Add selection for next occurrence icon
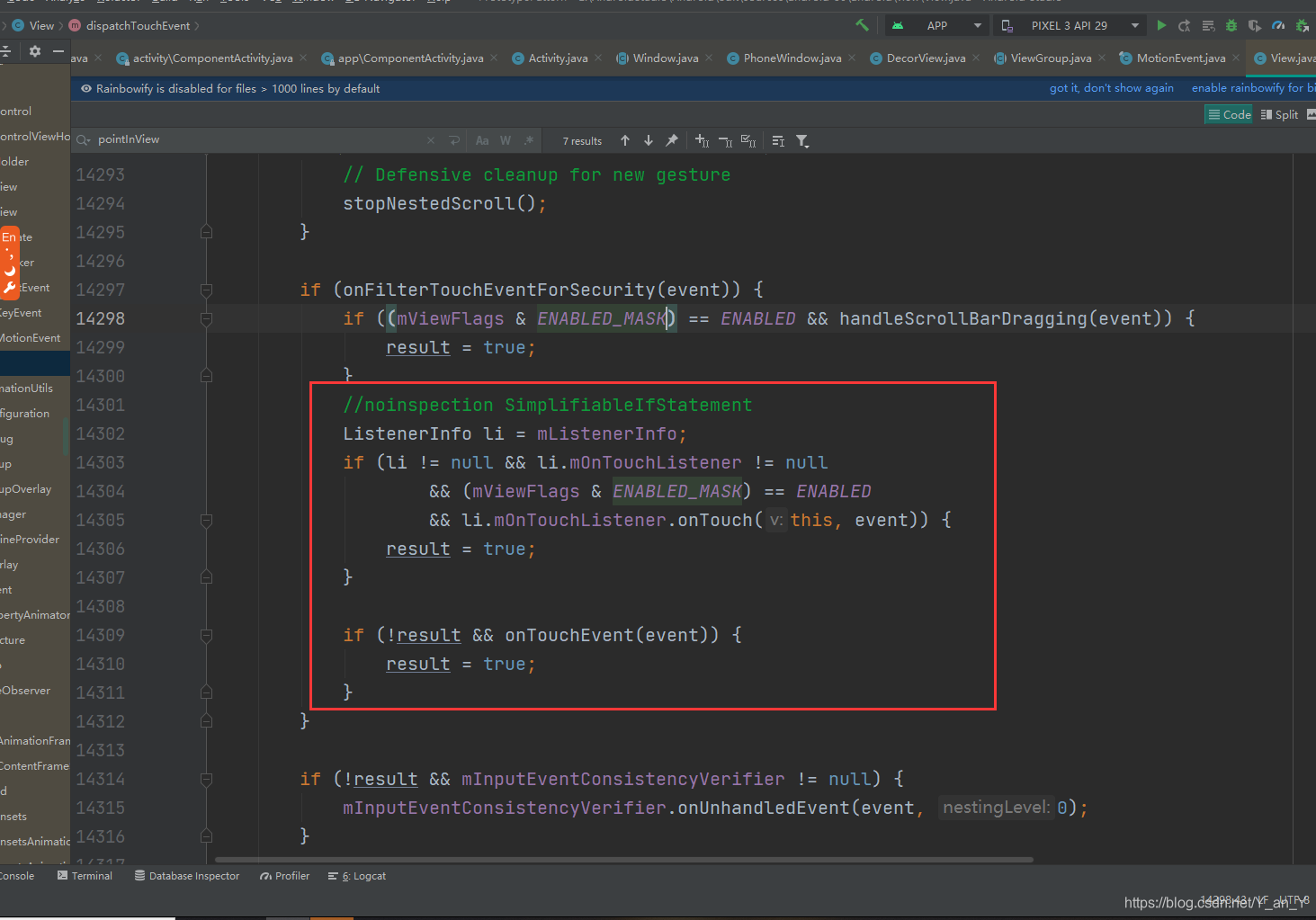Screen dimensions: 1316x920 click(x=703, y=140)
